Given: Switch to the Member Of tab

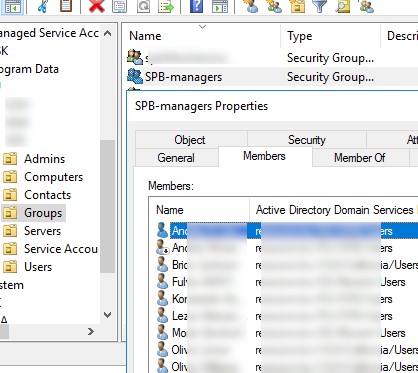Looking at the screenshot, I should point(360,157).
